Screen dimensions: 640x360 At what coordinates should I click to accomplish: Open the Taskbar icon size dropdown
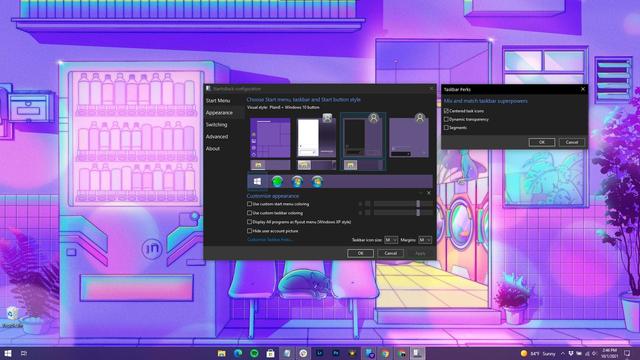[x=391, y=240]
